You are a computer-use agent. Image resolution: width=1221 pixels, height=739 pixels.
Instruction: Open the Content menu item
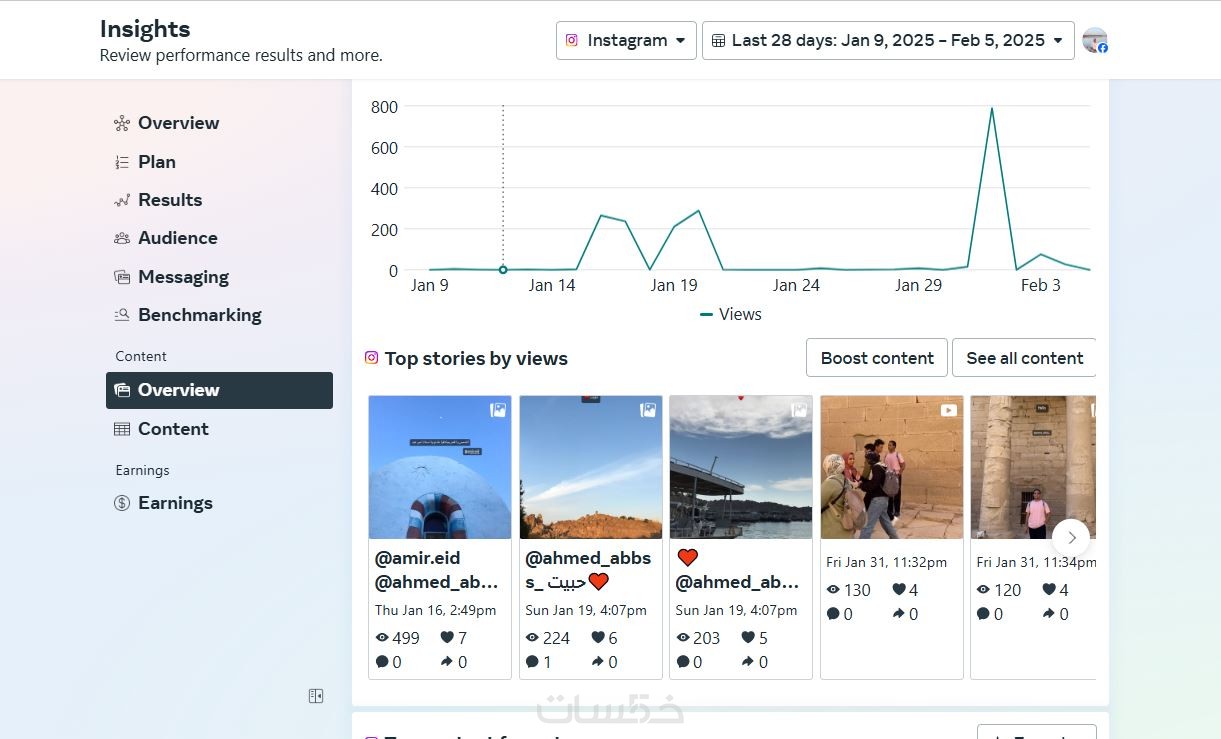(173, 429)
